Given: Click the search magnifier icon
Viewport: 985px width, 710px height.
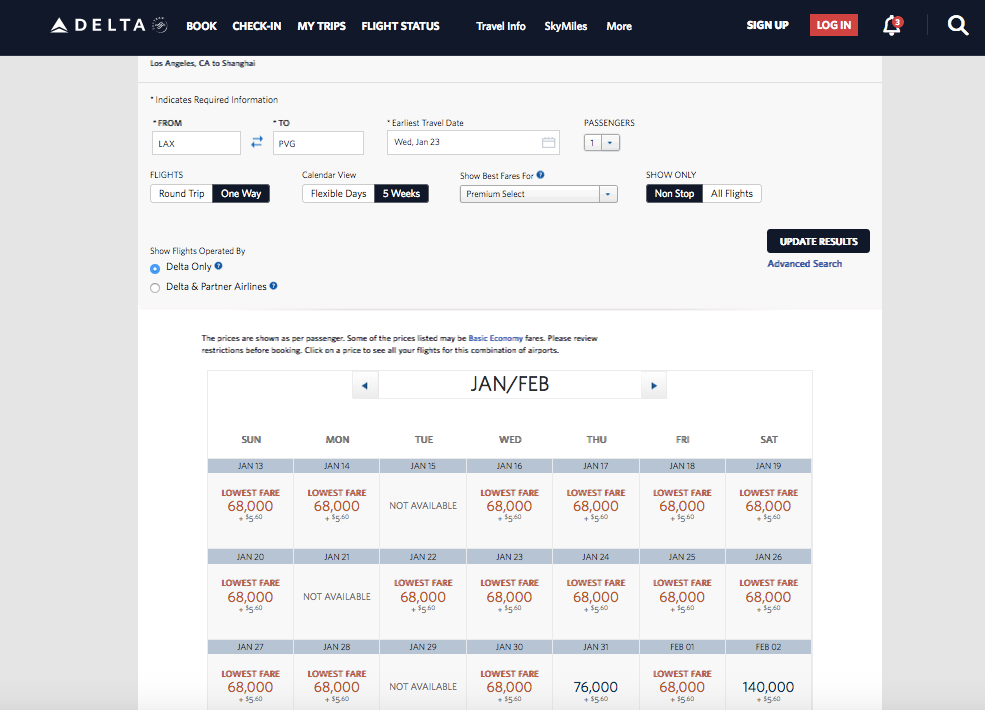Looking at the screenshot, I should coord(957,26).
